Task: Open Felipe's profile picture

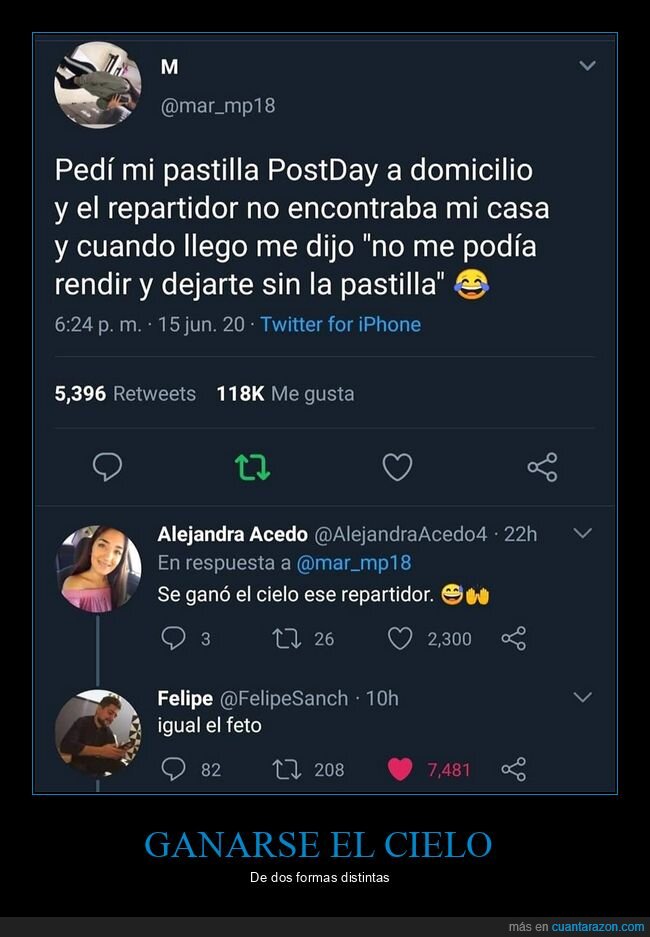Action: click(x=98, y=732)
